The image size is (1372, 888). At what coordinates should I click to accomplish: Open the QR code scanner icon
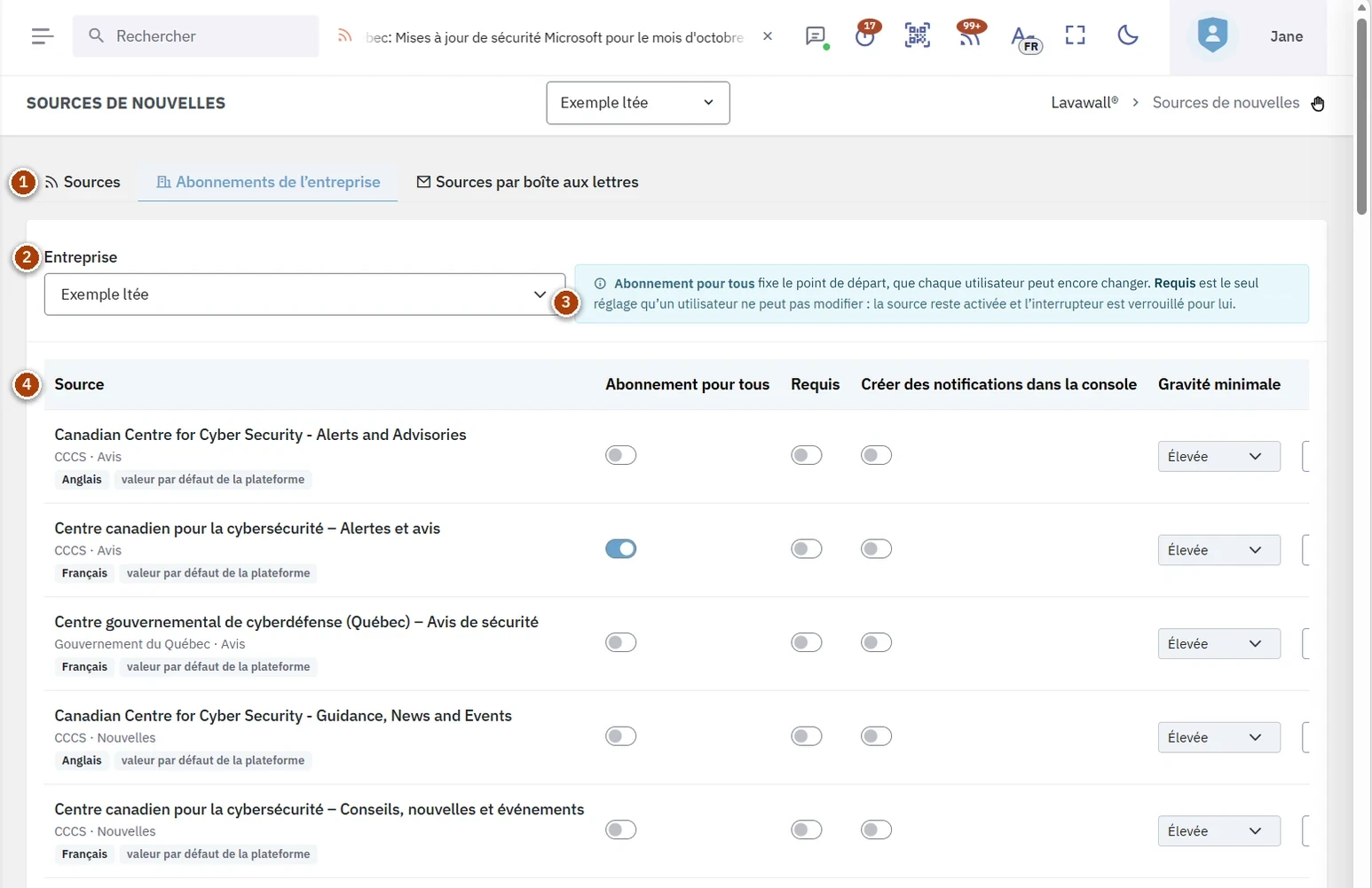918,35
